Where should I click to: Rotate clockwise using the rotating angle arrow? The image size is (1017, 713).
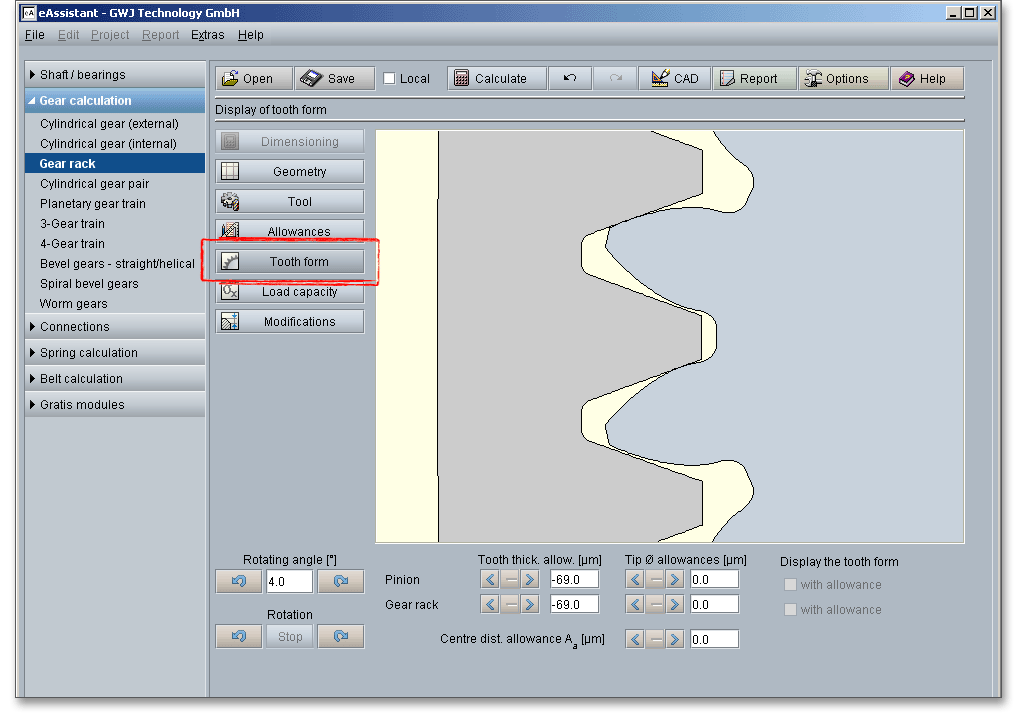click(x=341, y=582)
